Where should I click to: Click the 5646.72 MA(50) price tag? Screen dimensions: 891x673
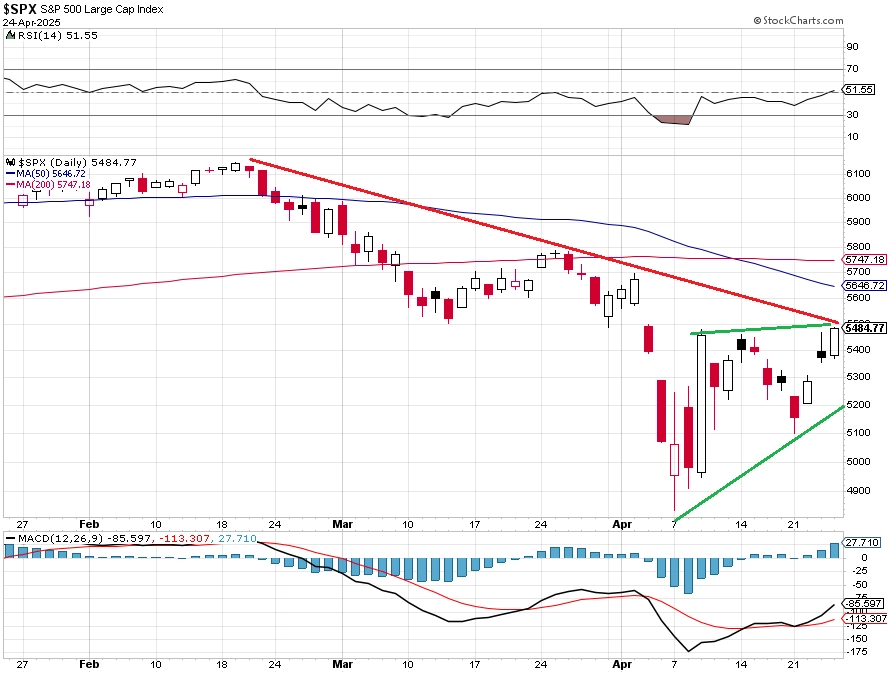(864, 285)
